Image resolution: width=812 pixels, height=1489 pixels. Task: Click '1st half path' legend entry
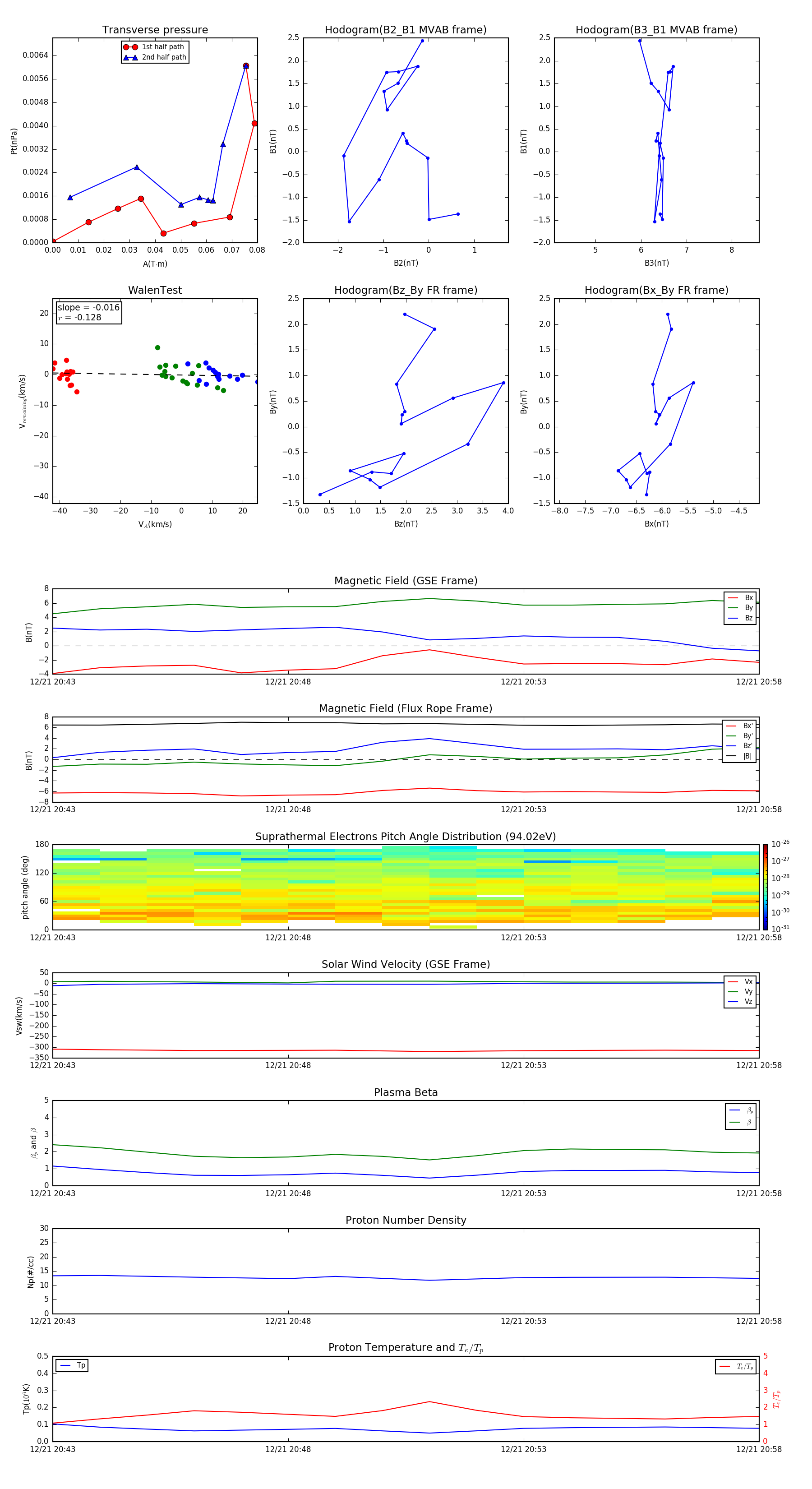point(154,47)
